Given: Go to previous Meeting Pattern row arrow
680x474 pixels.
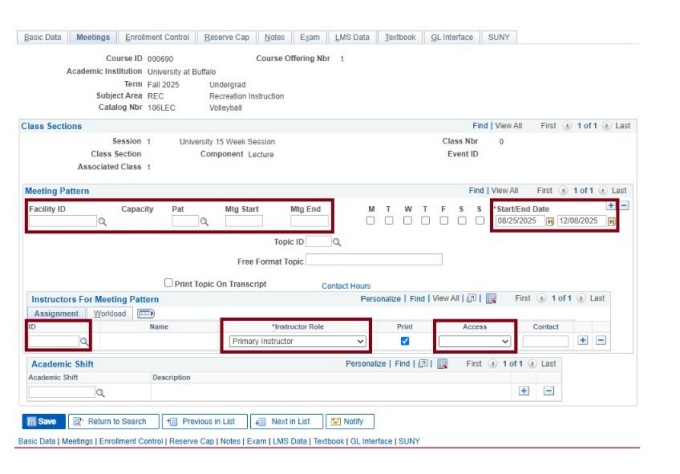Looking at the screenshot, I should point(563,190).
